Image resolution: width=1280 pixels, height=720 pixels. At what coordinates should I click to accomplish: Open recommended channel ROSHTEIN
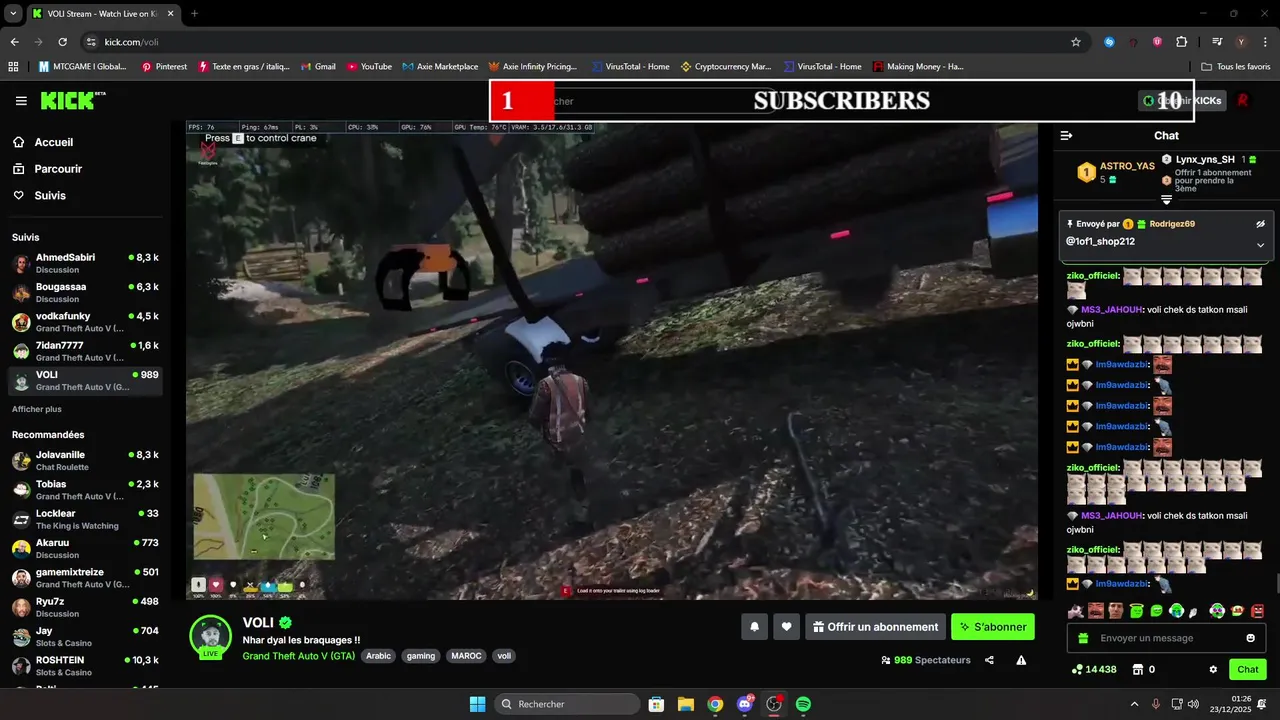pos(84,666)
